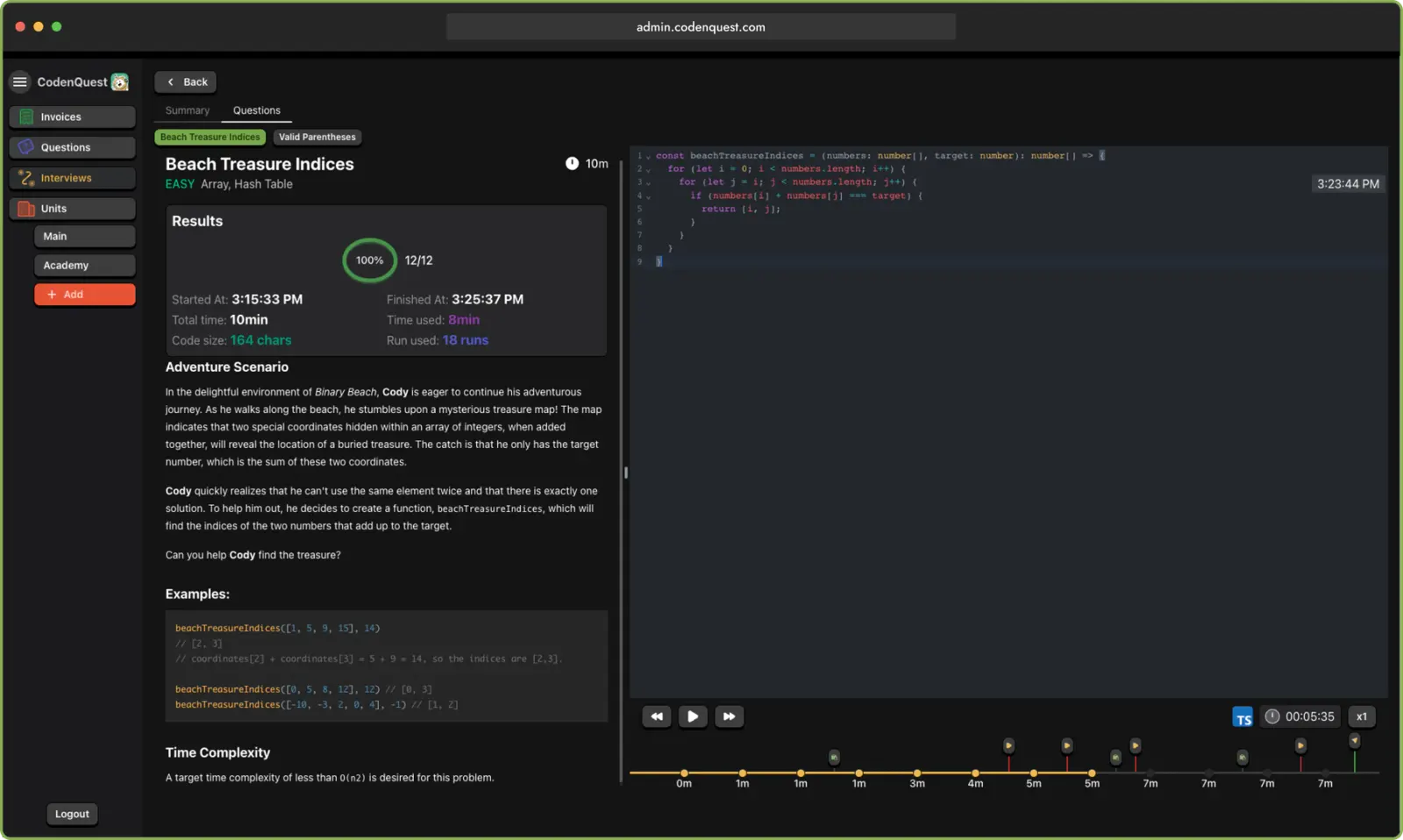The height and width of the screenshot is (840, 1403).
Task: Click the 'Array, Hash Table' tags text
Action: [x=246, y=184]
